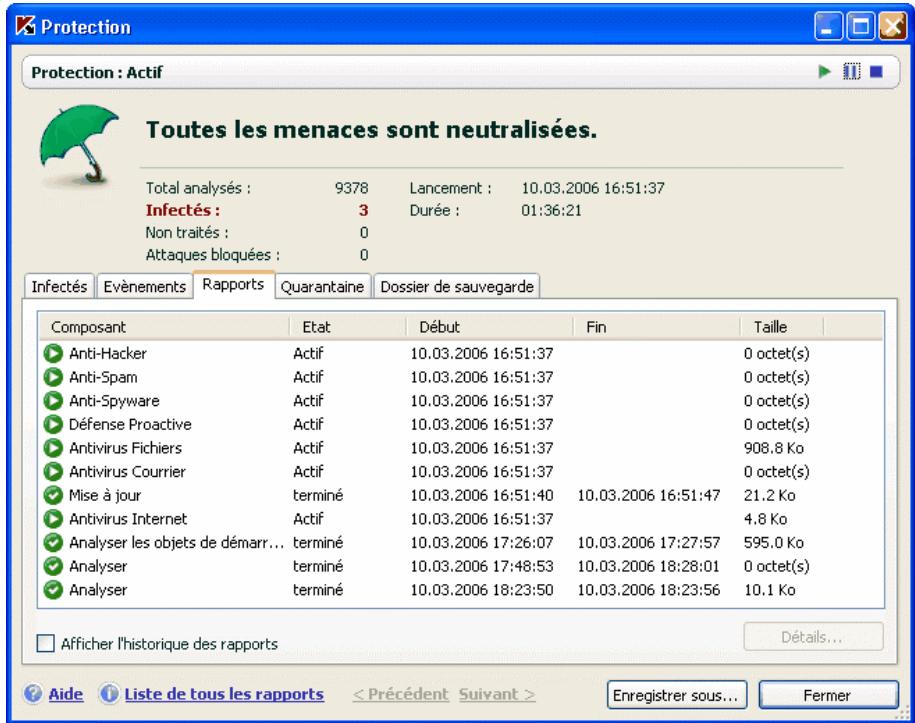Sort by the Etat column header

tap(348, 327)
